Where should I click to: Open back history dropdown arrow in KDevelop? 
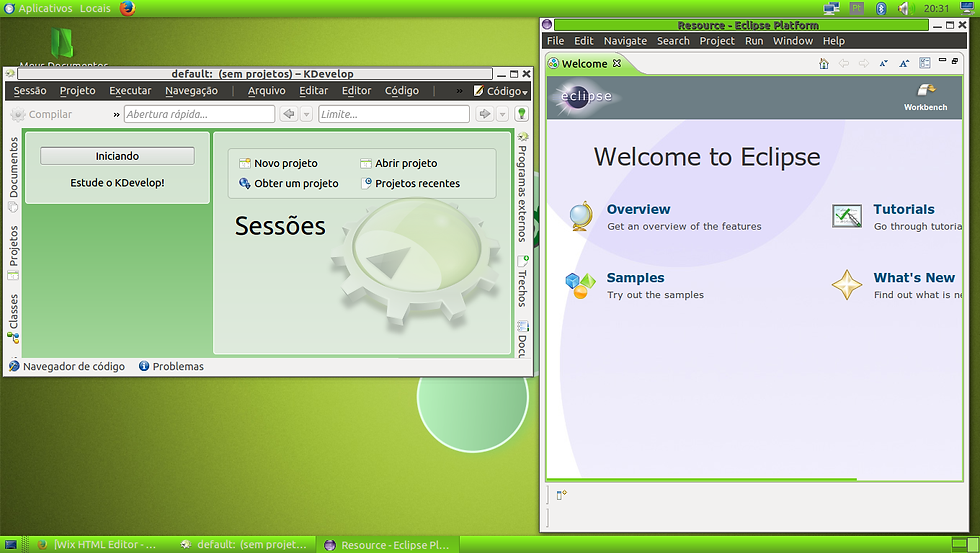pos(306,114)
